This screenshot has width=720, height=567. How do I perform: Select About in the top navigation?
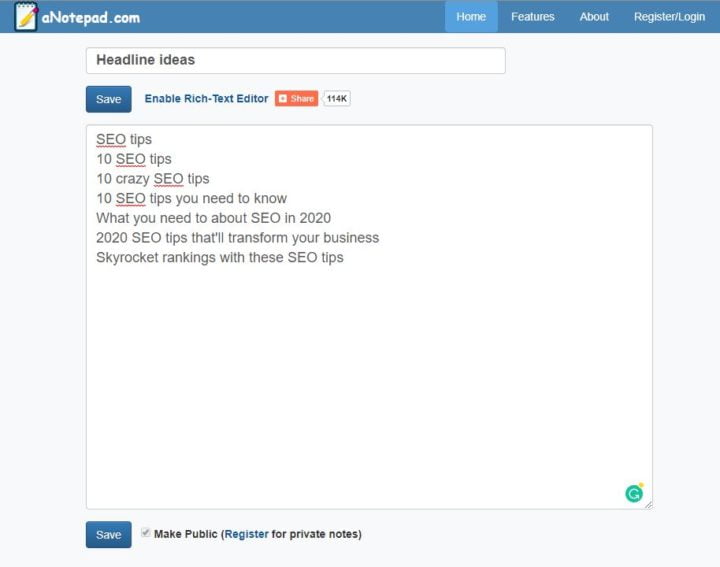click(594, 17)
